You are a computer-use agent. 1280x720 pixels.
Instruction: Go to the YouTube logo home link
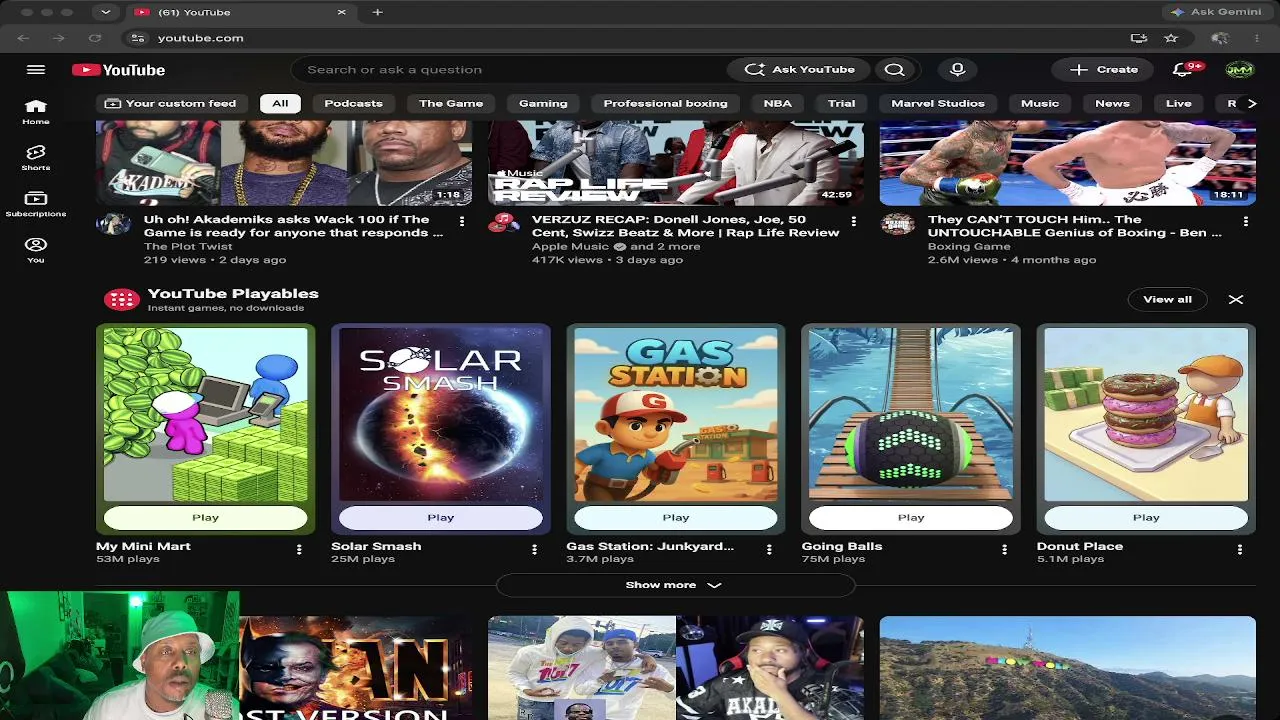pos(119,70)
